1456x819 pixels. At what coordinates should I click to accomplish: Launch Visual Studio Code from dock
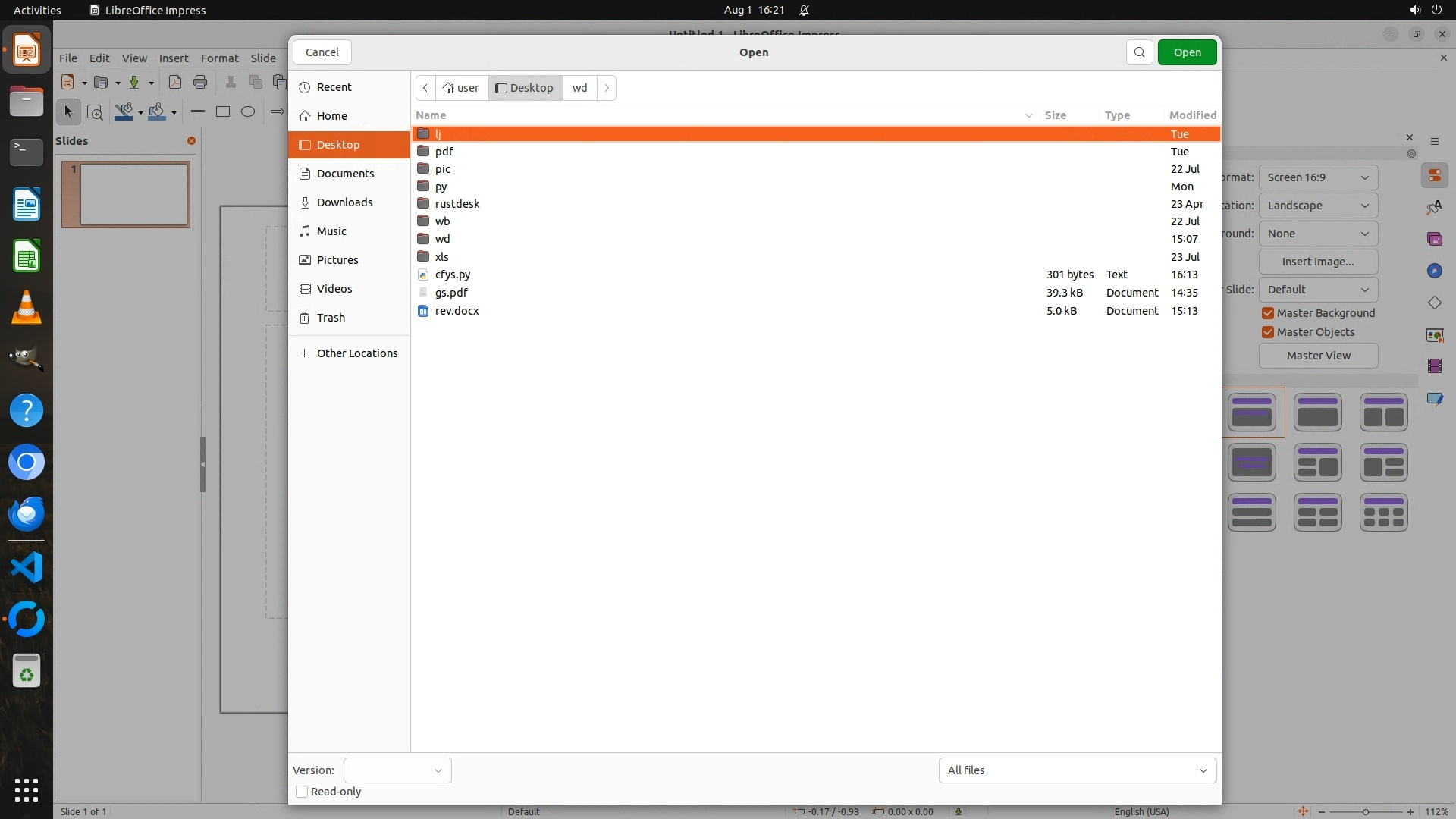[27, 567]
